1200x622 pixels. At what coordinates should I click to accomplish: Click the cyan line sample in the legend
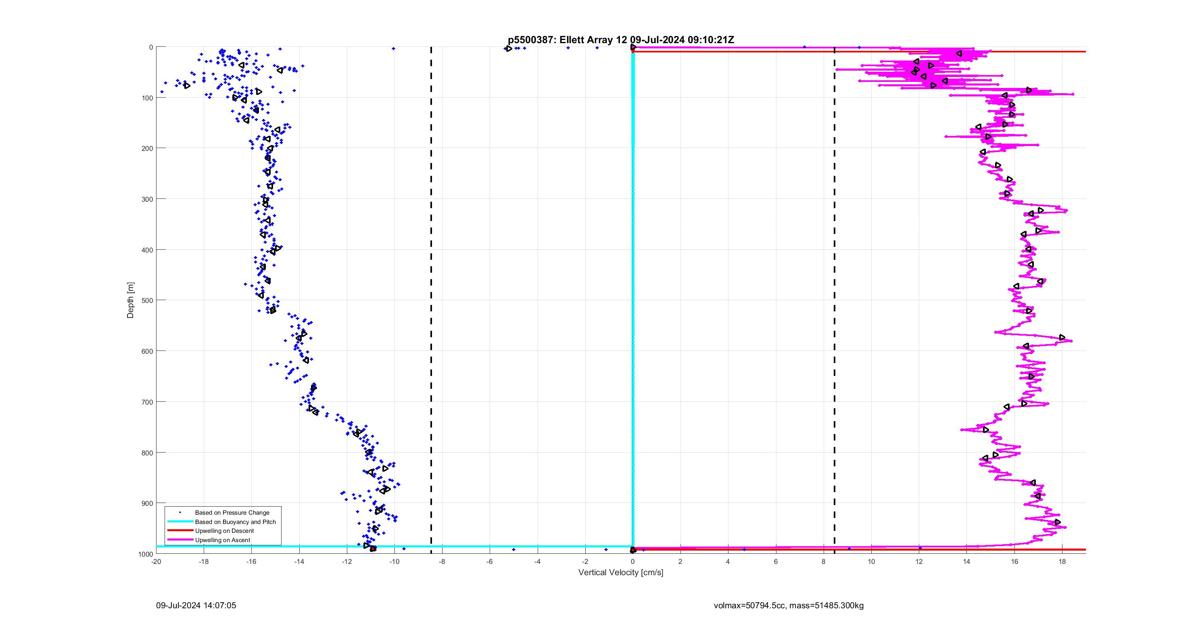click(179, 521)
